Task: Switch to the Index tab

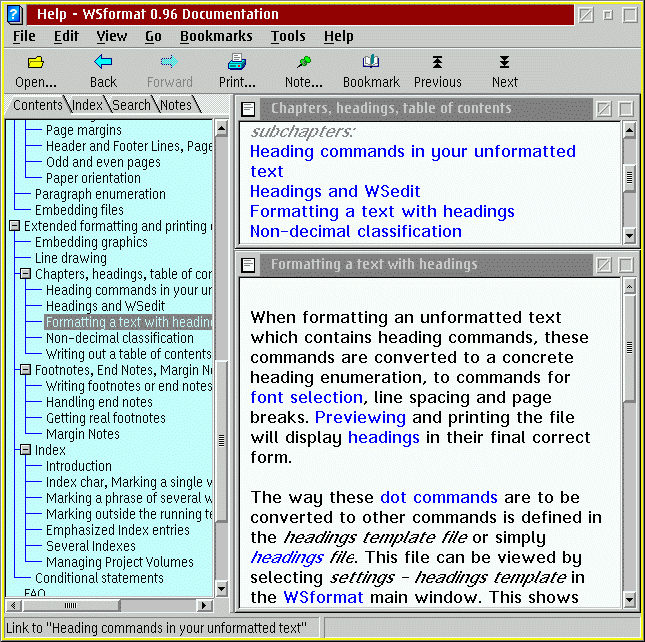Action: click(x=87, y=105)
